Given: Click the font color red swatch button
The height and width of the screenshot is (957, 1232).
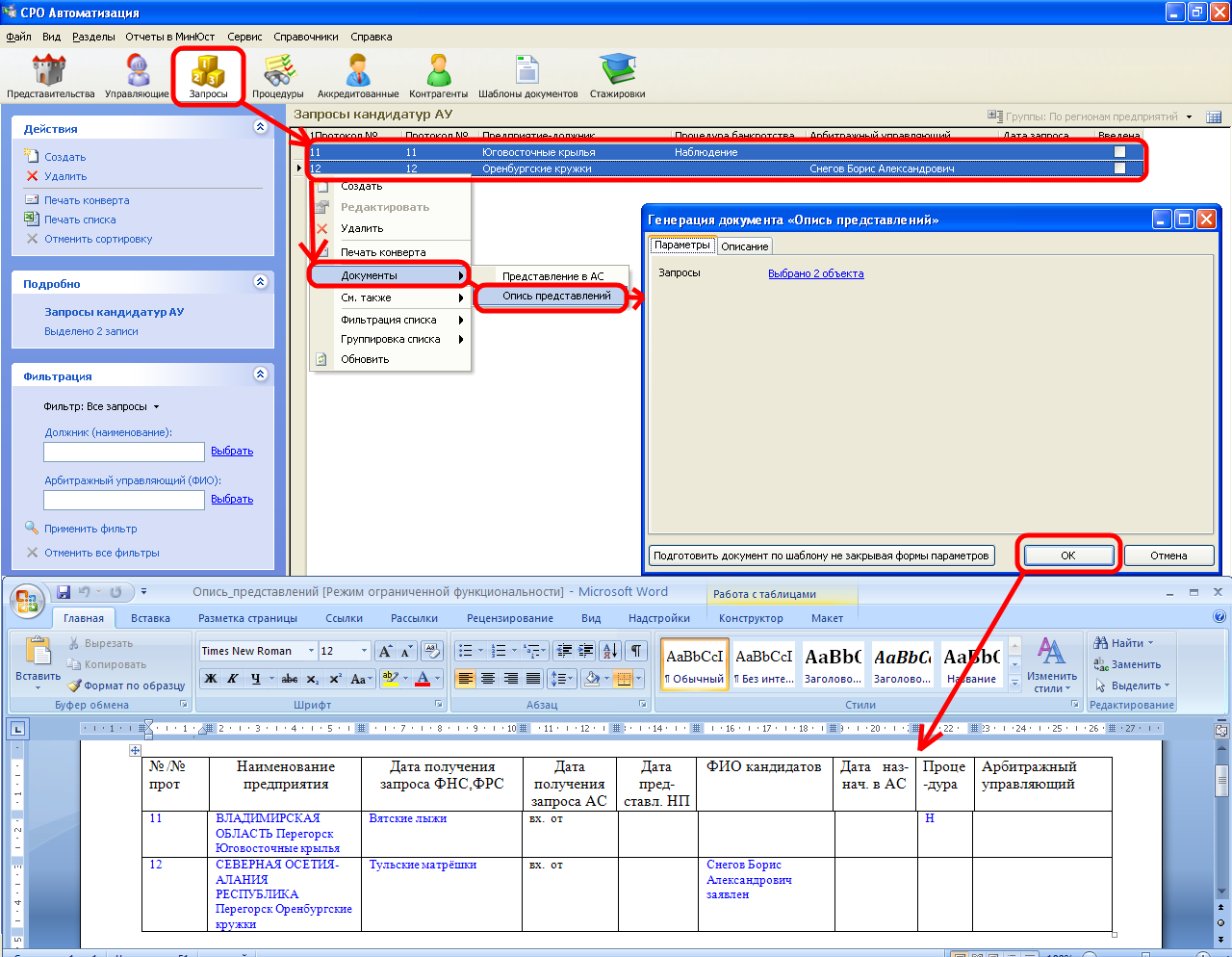Looking at the screenshot, I should click(422, 679).
